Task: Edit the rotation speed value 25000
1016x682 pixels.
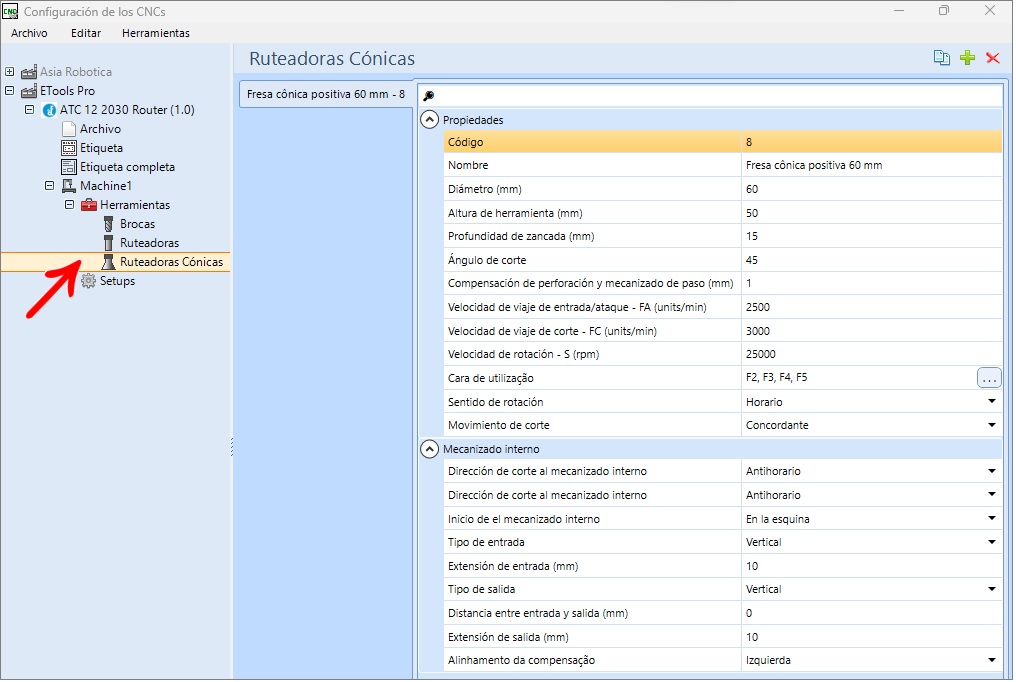Action: coord(872,354)
